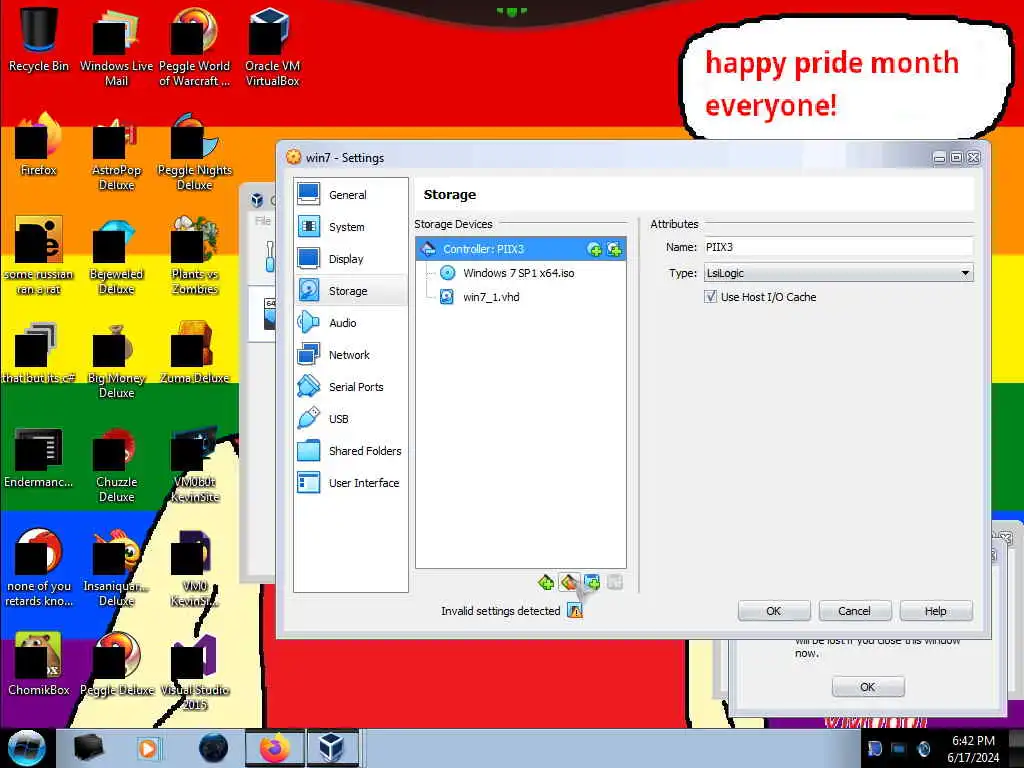Open the Peggle Nights Deluxe desktop icon
The width and height of the screenshot is (1024, 768).
[x=194, y=152]
